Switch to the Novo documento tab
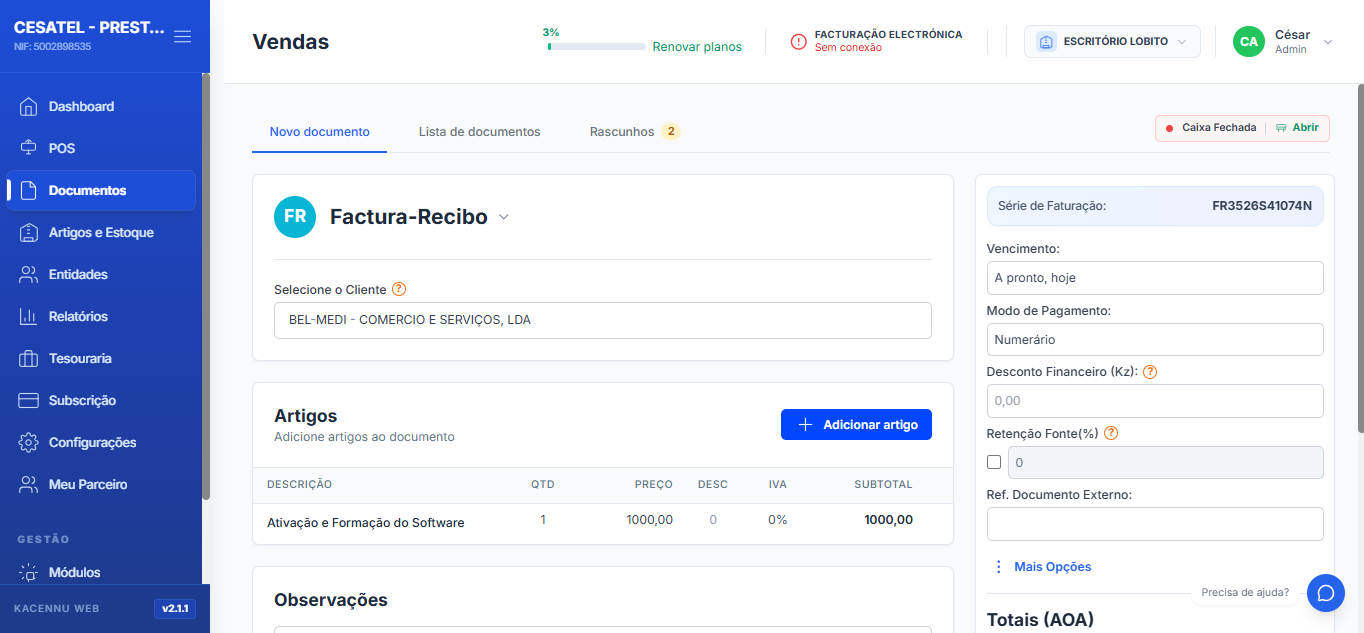 point(320,132)
